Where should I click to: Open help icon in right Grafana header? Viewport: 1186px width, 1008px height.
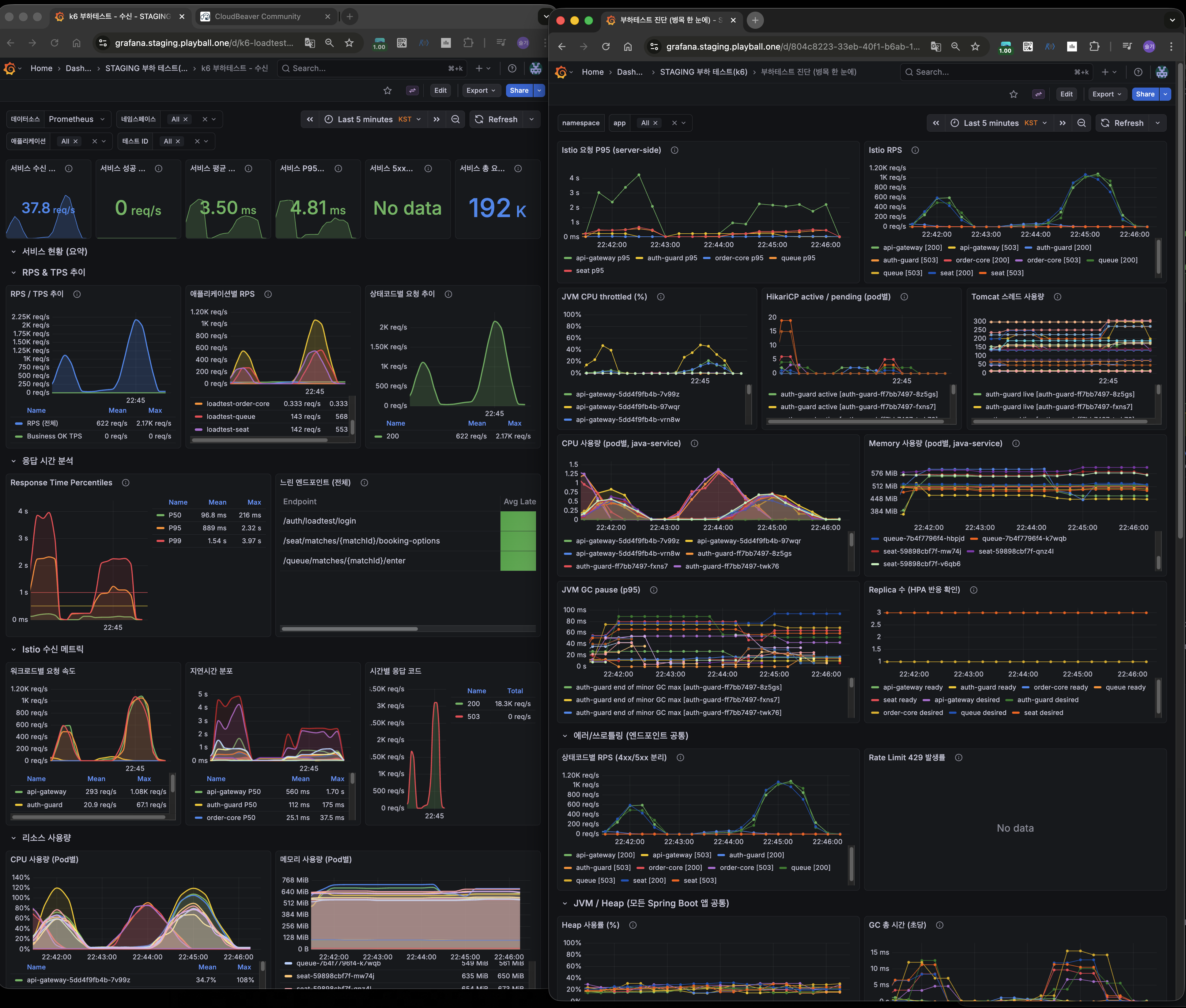click(1138, 72)
